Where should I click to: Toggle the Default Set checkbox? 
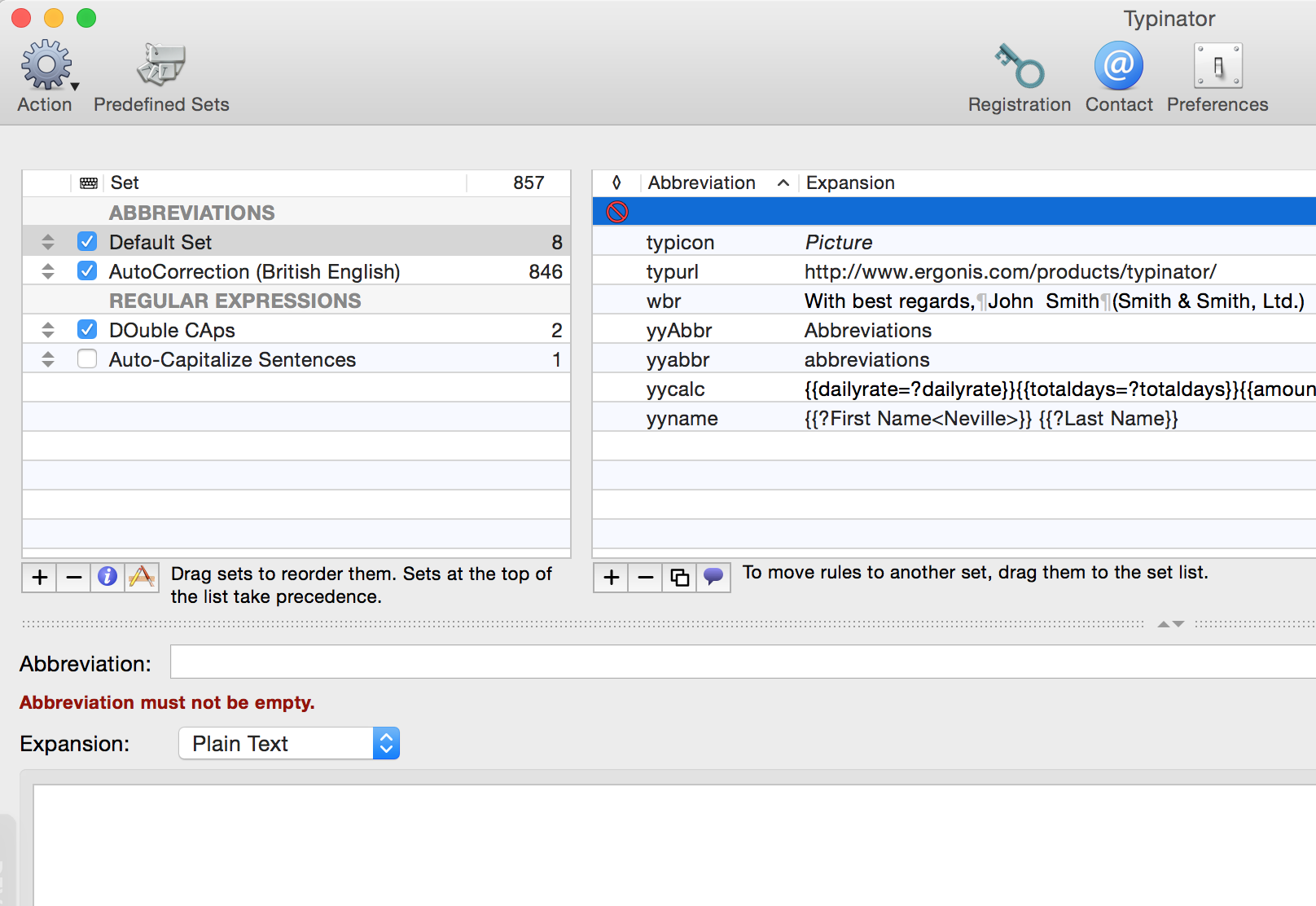pos(87,241)
